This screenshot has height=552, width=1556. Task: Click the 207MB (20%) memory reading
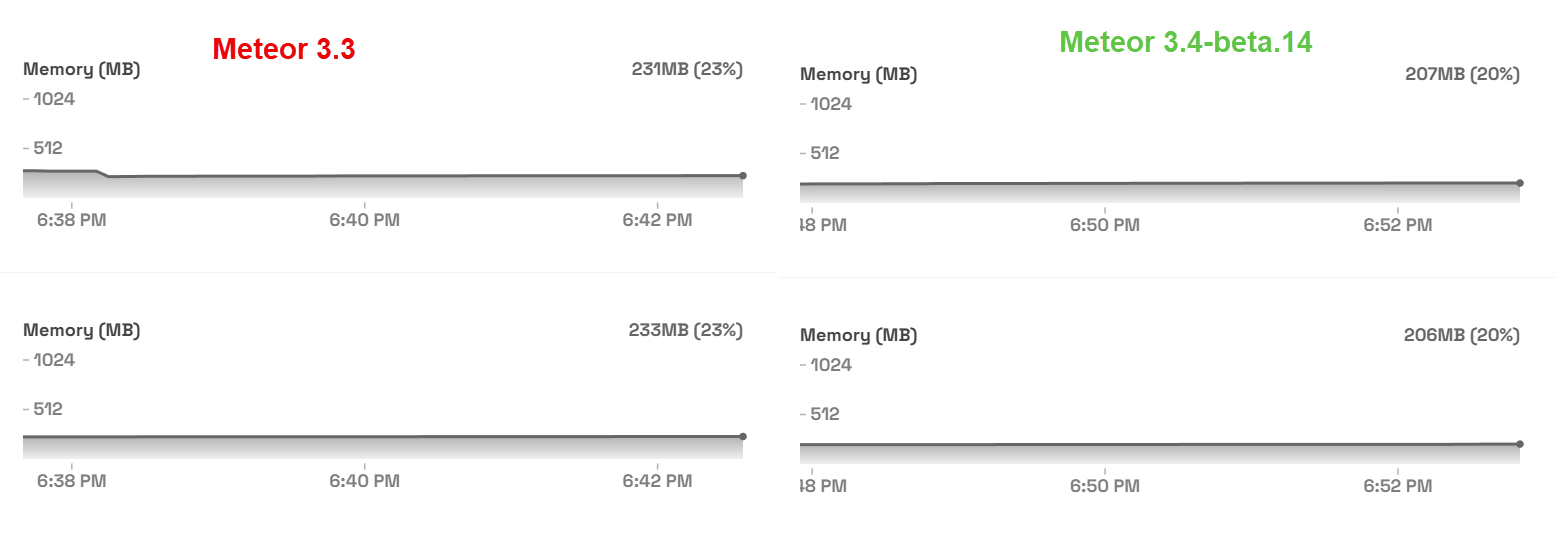click(x=1462, y=74)
